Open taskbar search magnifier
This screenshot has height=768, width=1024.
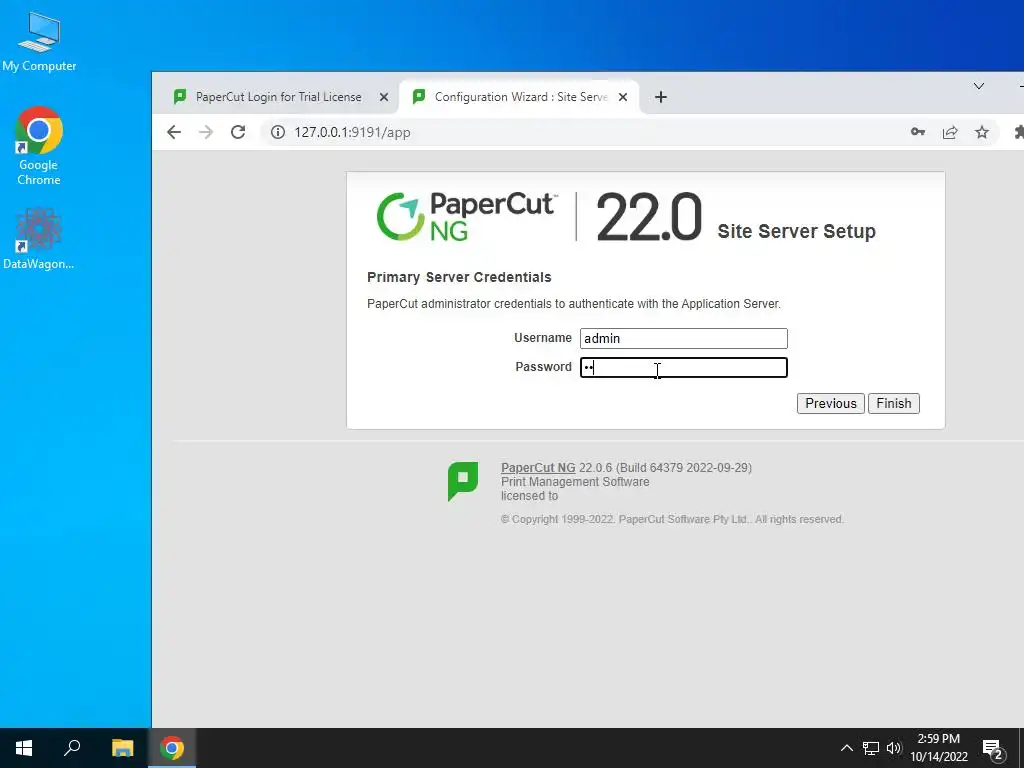72,748
